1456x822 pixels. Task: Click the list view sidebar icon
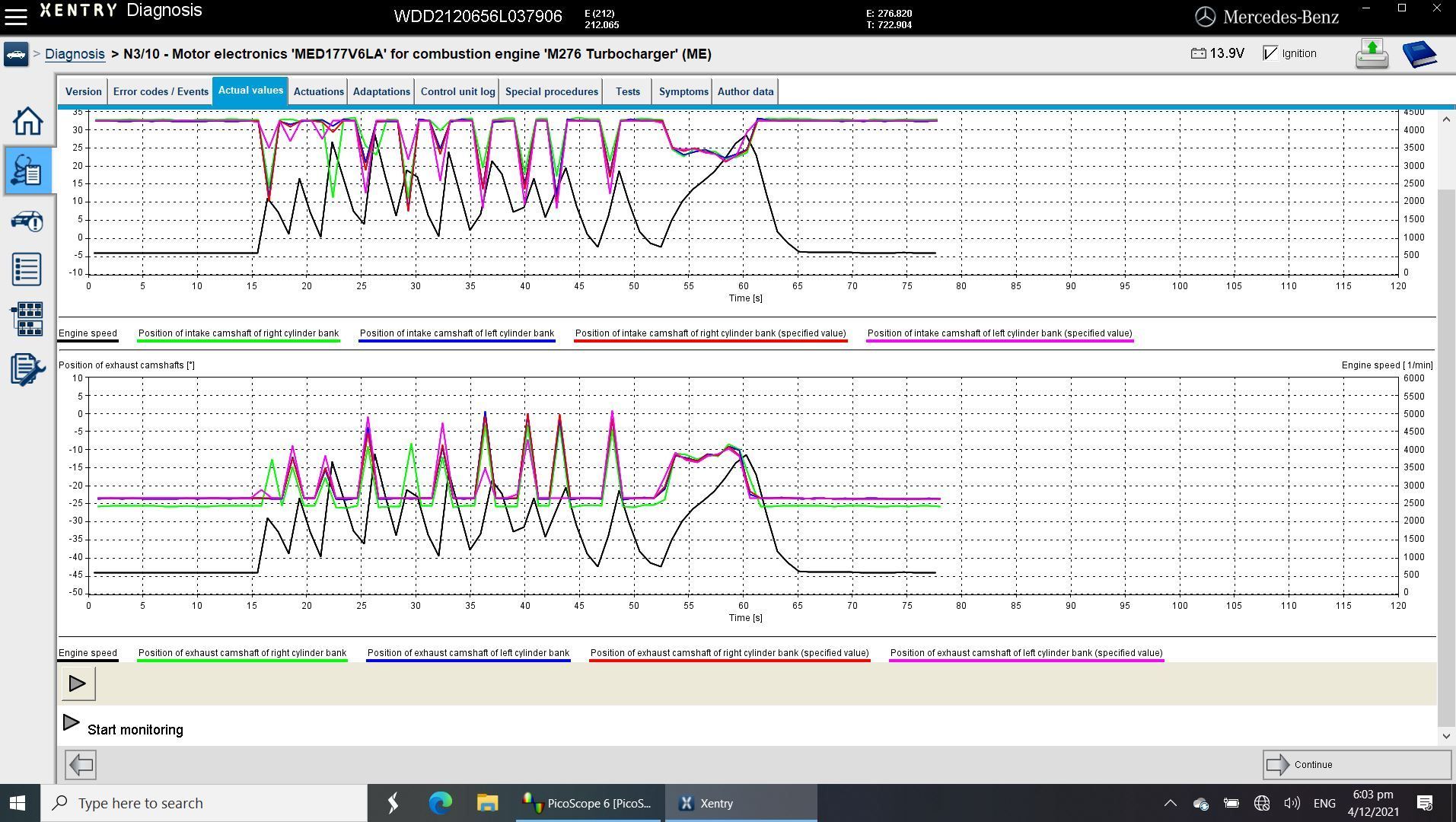click(x=27, y=269)
